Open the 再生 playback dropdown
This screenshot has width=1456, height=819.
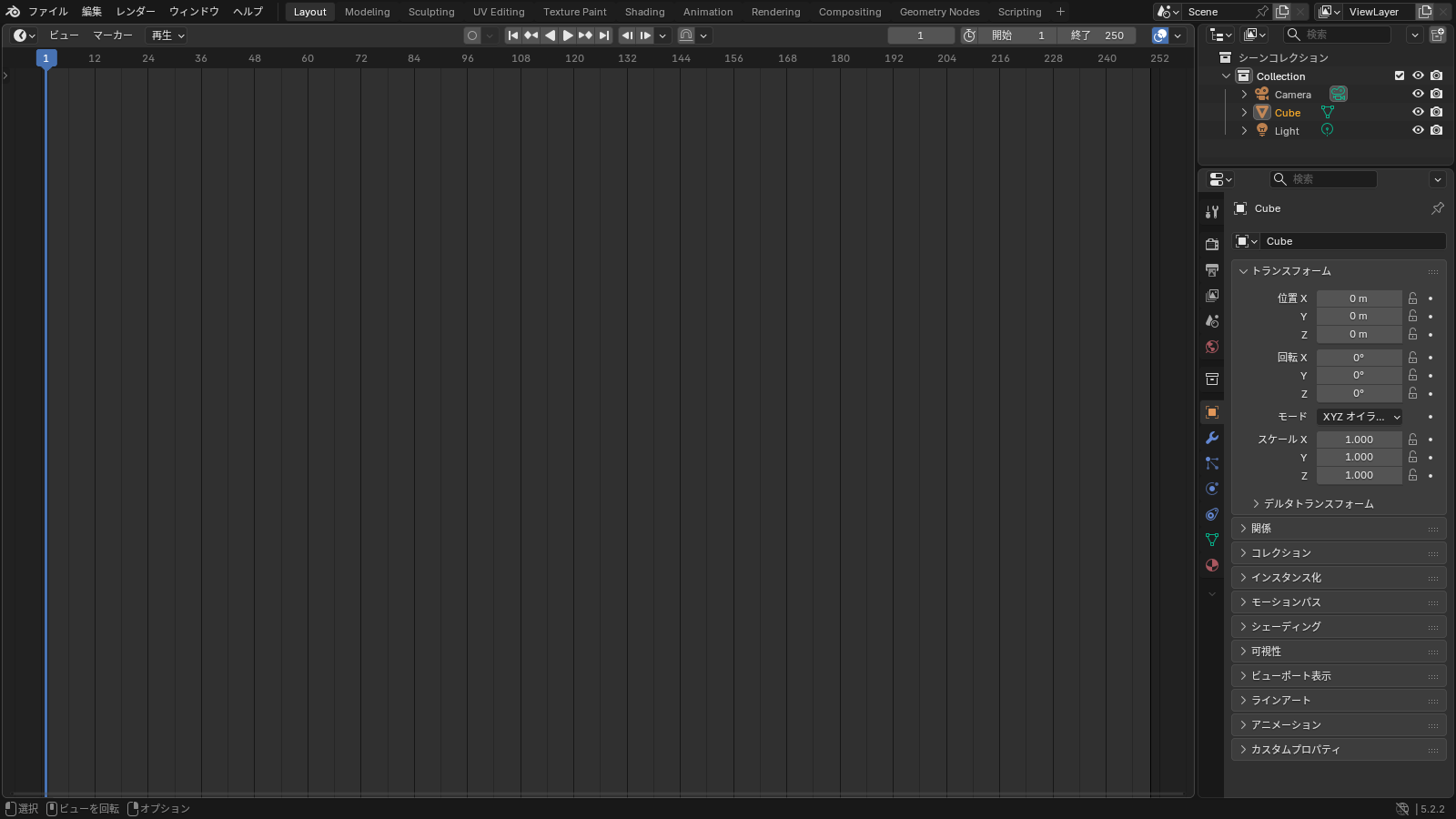point(166,35)
